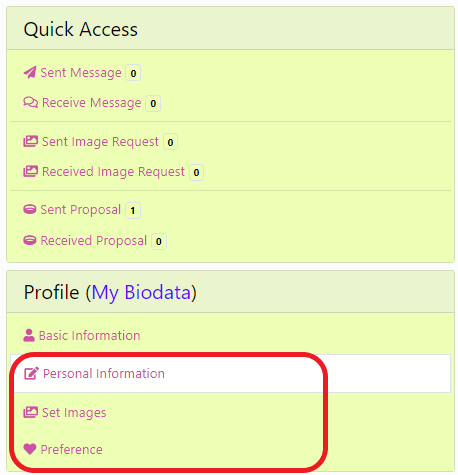Open the Sent Message link
The width and height of the screenshot is (458, 475).
pyautogui.click(x=81, y=73)
